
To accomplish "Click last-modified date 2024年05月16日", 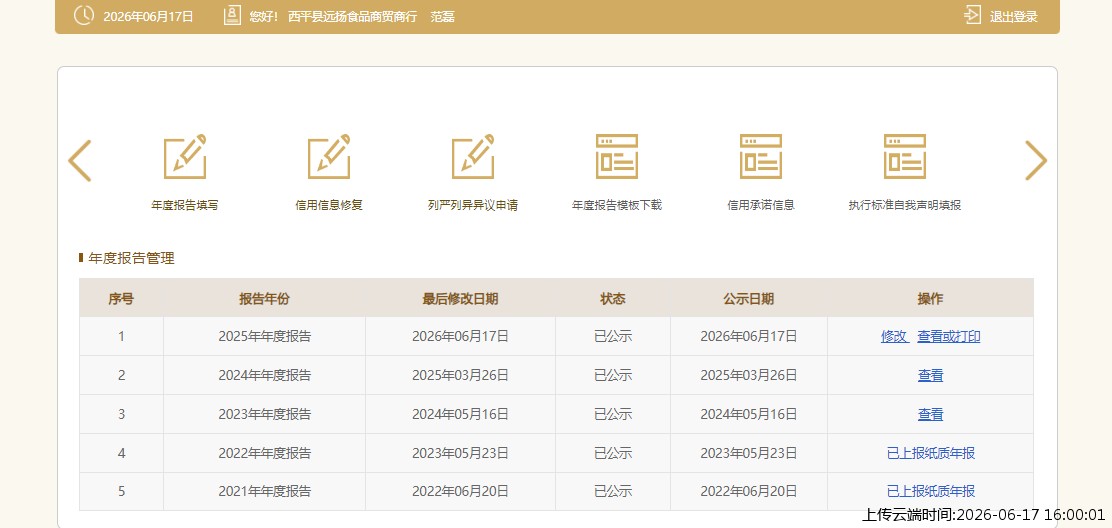I will pos(460,415).
